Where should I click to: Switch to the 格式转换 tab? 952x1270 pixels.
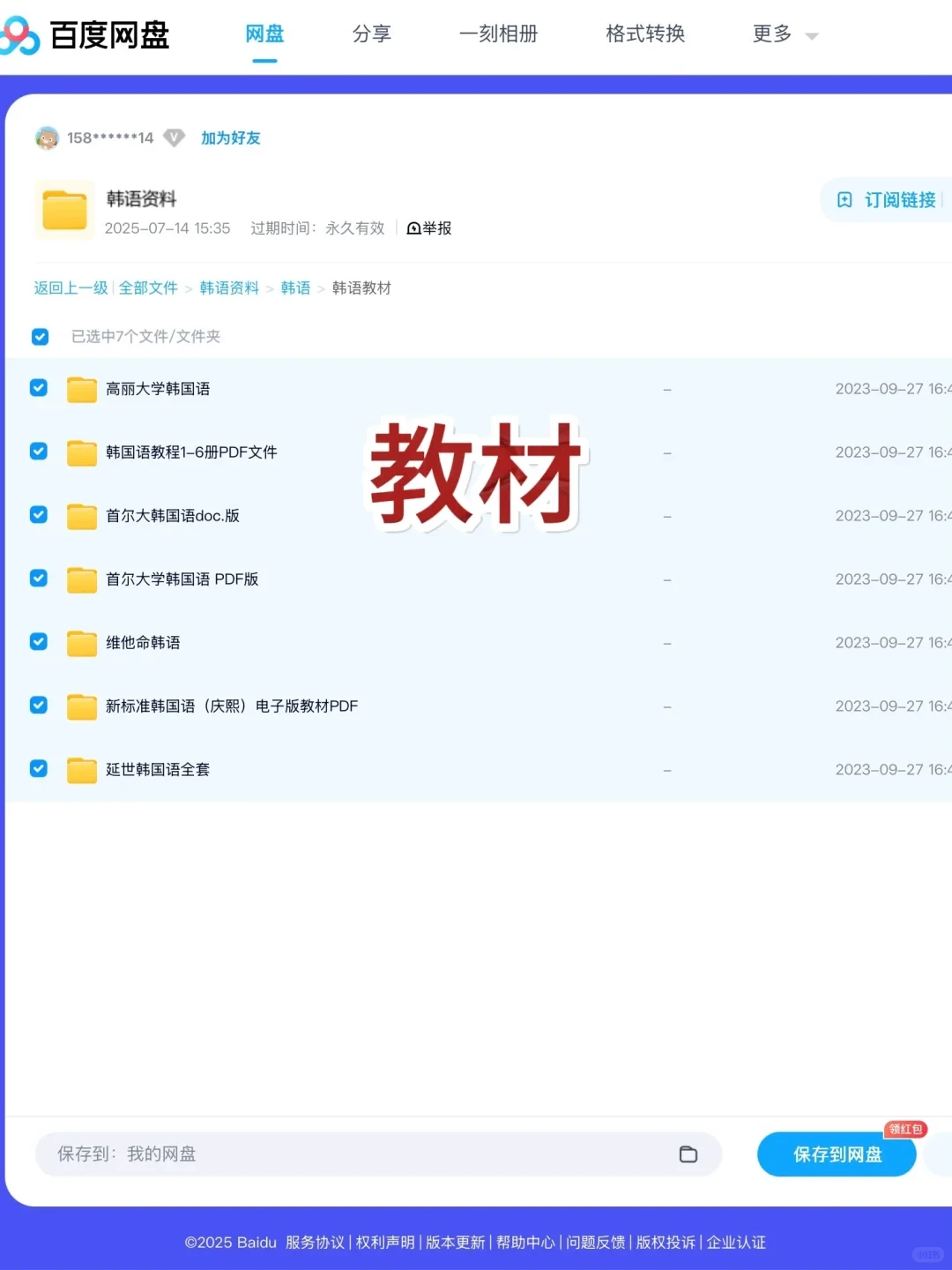pyautogui.click(x=644, y=34)
